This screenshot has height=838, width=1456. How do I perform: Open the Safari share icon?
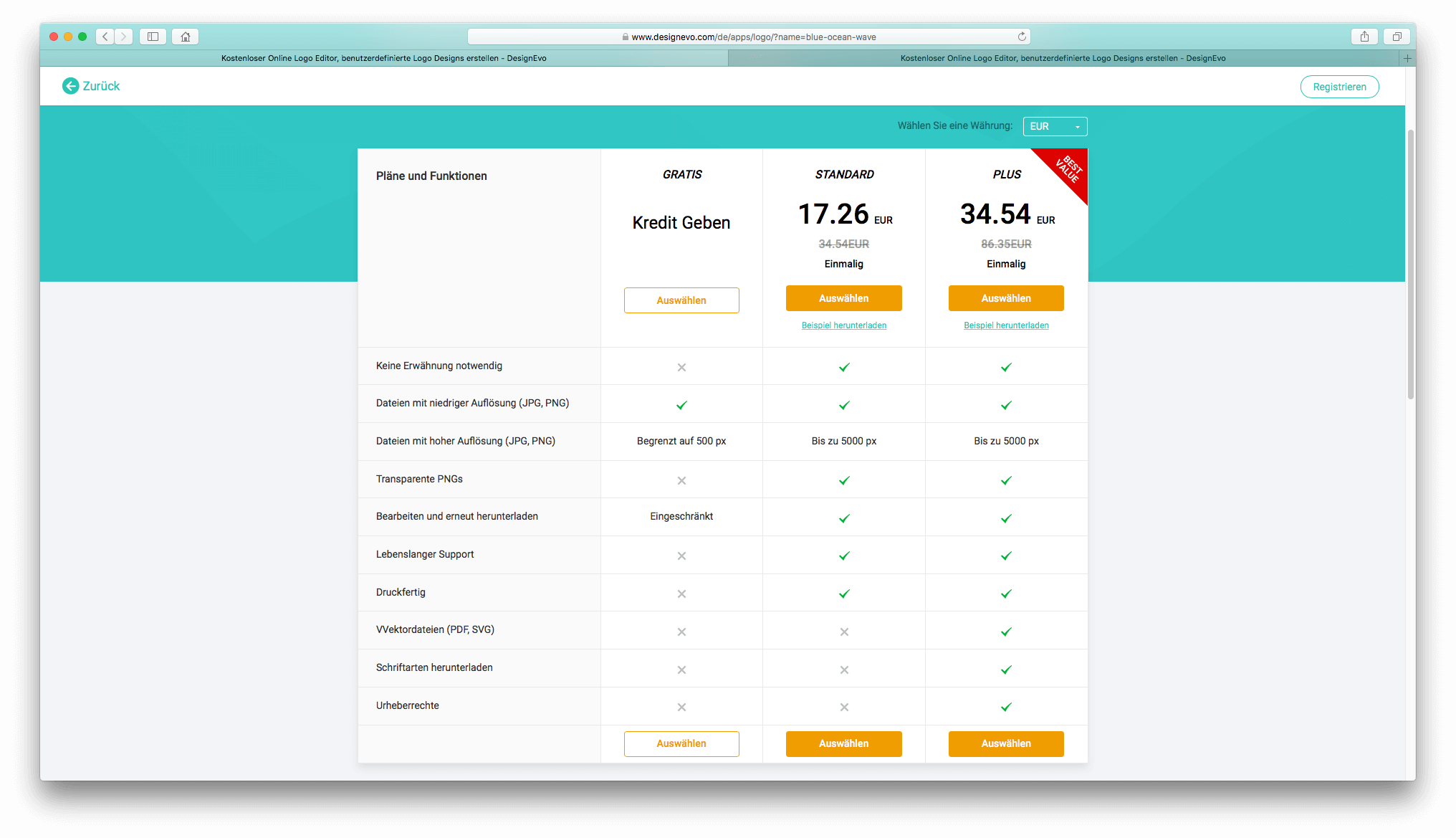(1364, 37)
